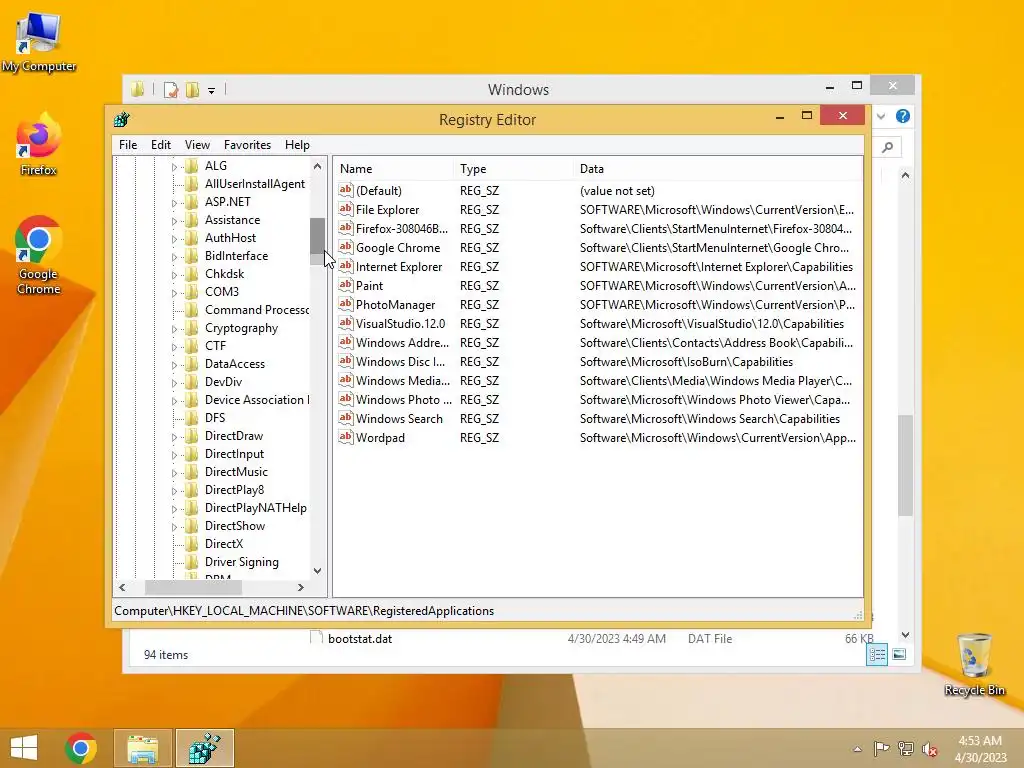Viewport: 1024px width, 768px height.
Task: Expand the Assistance key arrow
Action: point(174,221)
